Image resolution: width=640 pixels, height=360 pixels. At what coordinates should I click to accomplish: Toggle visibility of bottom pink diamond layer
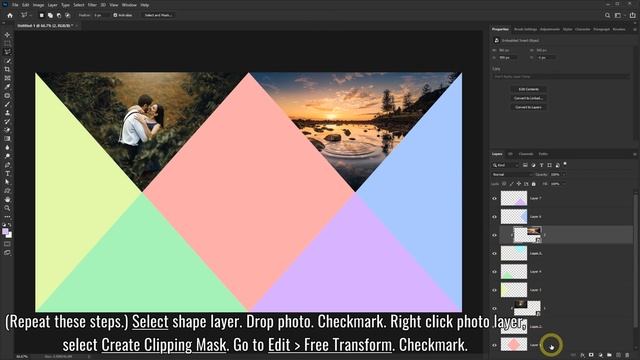coord(494,345)
